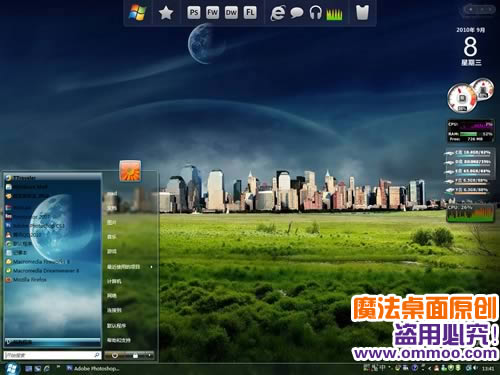
Task: Open 游戏 Games link in Start menu
Action: point(112,251)
